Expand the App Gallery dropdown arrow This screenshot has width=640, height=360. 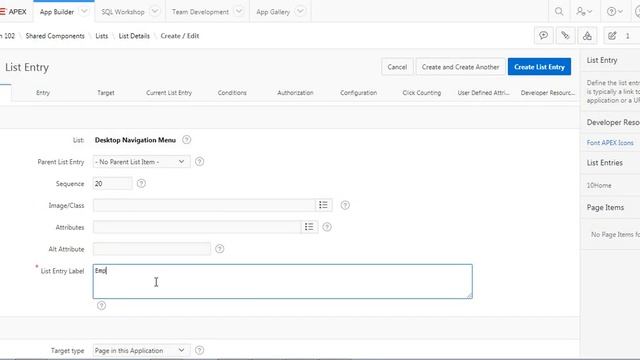click(300, 11)
